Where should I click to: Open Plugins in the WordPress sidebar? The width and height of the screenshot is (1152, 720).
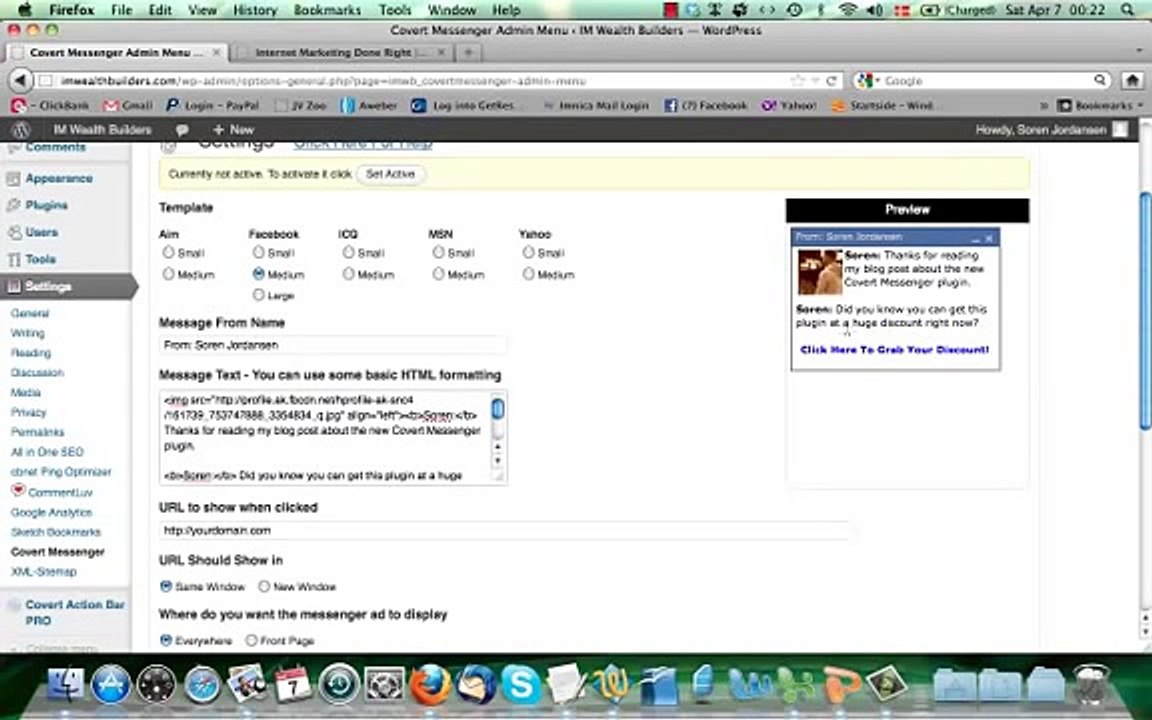coord(46,206)
